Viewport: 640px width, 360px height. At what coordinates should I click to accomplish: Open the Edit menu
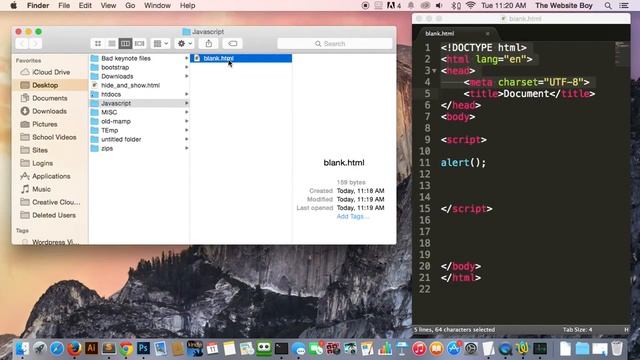[85, 6]
